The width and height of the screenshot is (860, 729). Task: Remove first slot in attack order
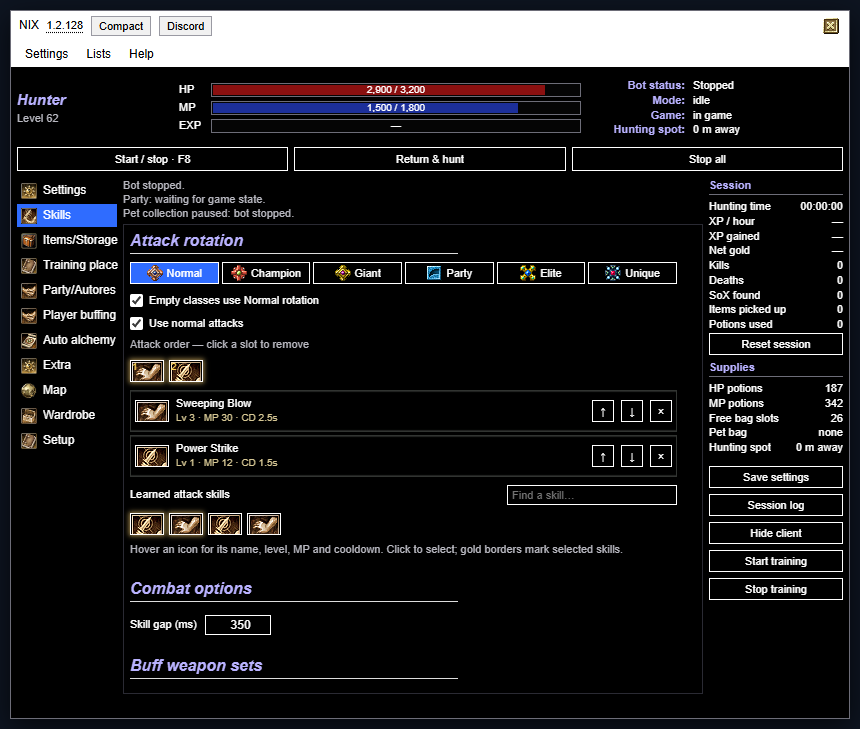point(147,371)
